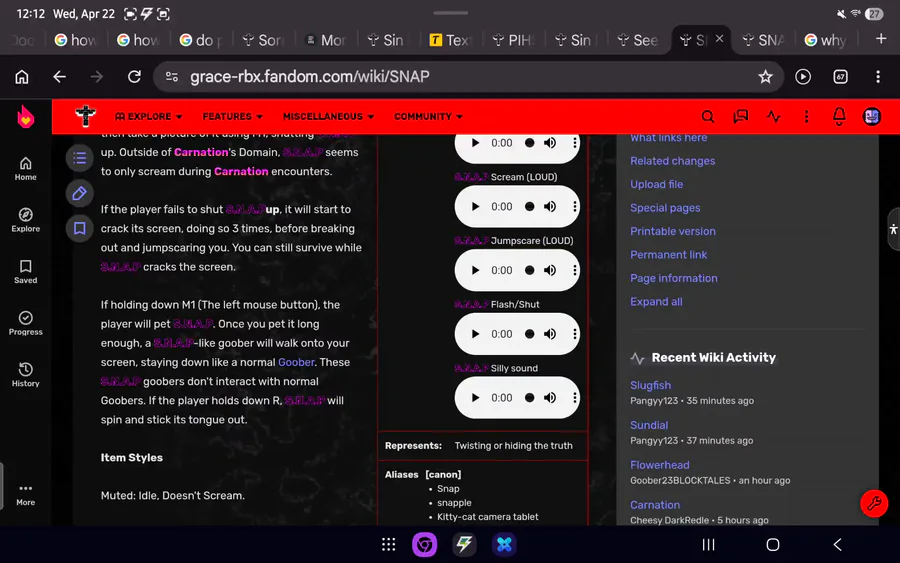Open notifications bell icon
This screenshot has height=563, width=900.
(839, 117)
